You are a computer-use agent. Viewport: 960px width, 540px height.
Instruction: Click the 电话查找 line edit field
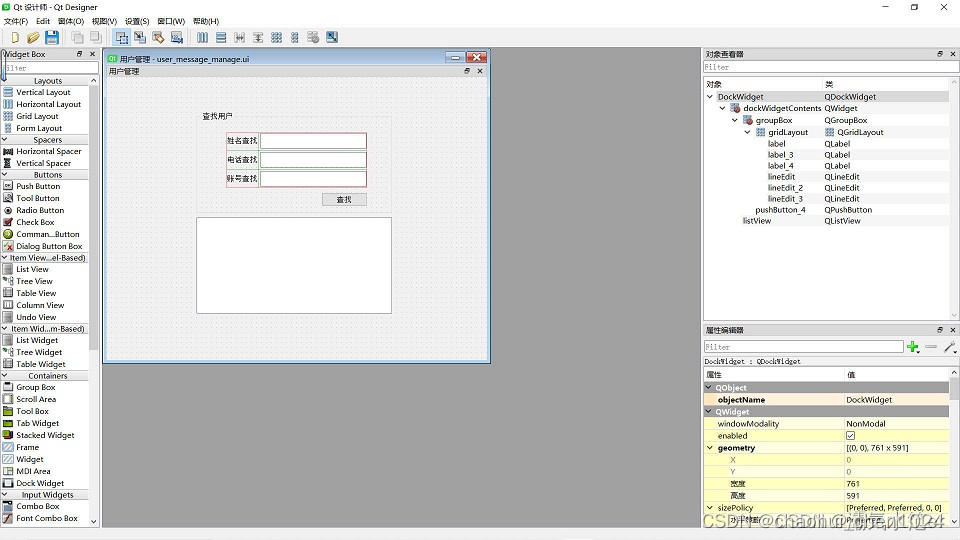(x=313, y=160)
